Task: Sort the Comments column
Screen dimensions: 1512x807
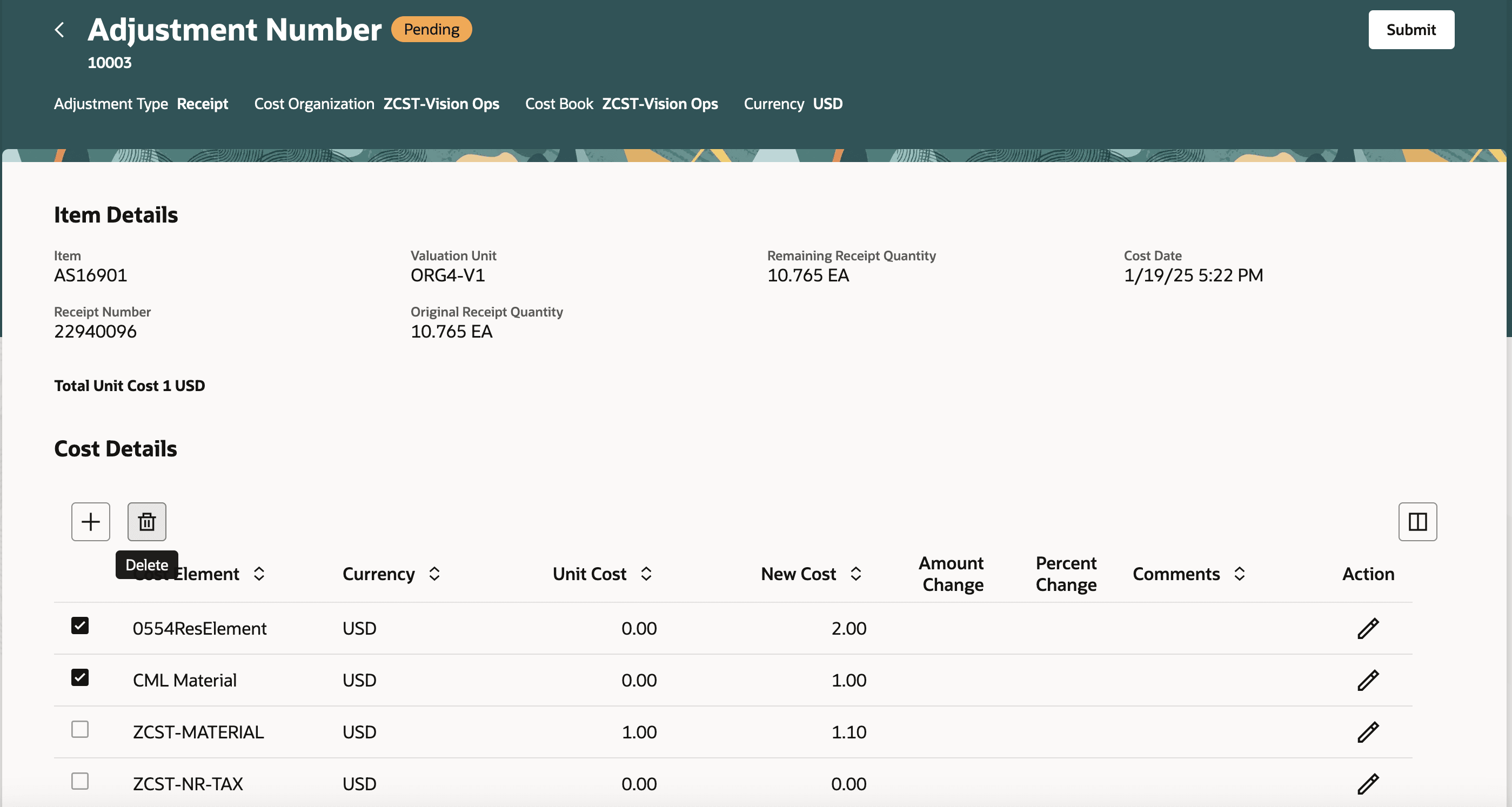Action: [x=1240, y=574]
